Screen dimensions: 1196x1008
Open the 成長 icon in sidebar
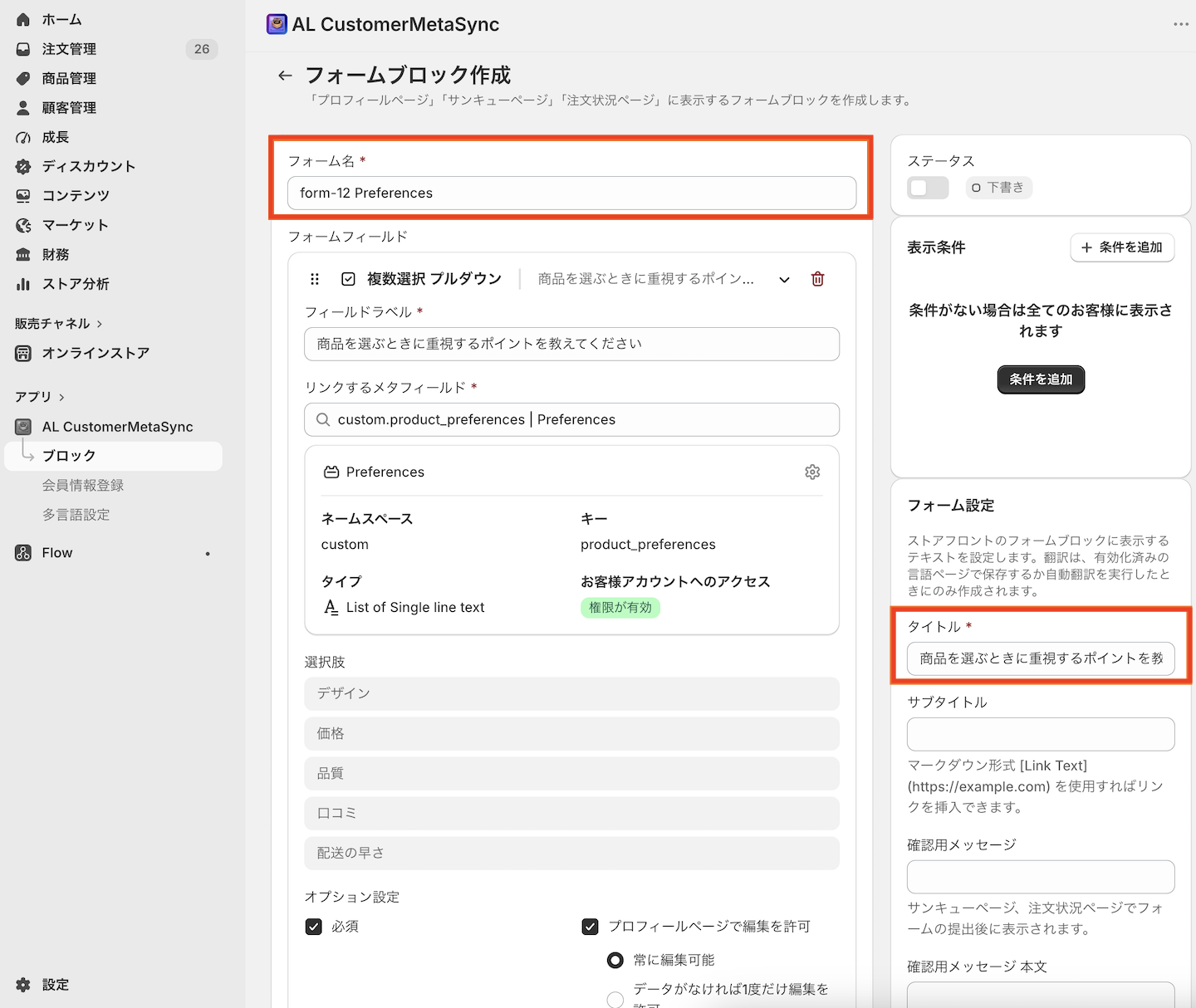pyautogui.click(x=23, y=137)
